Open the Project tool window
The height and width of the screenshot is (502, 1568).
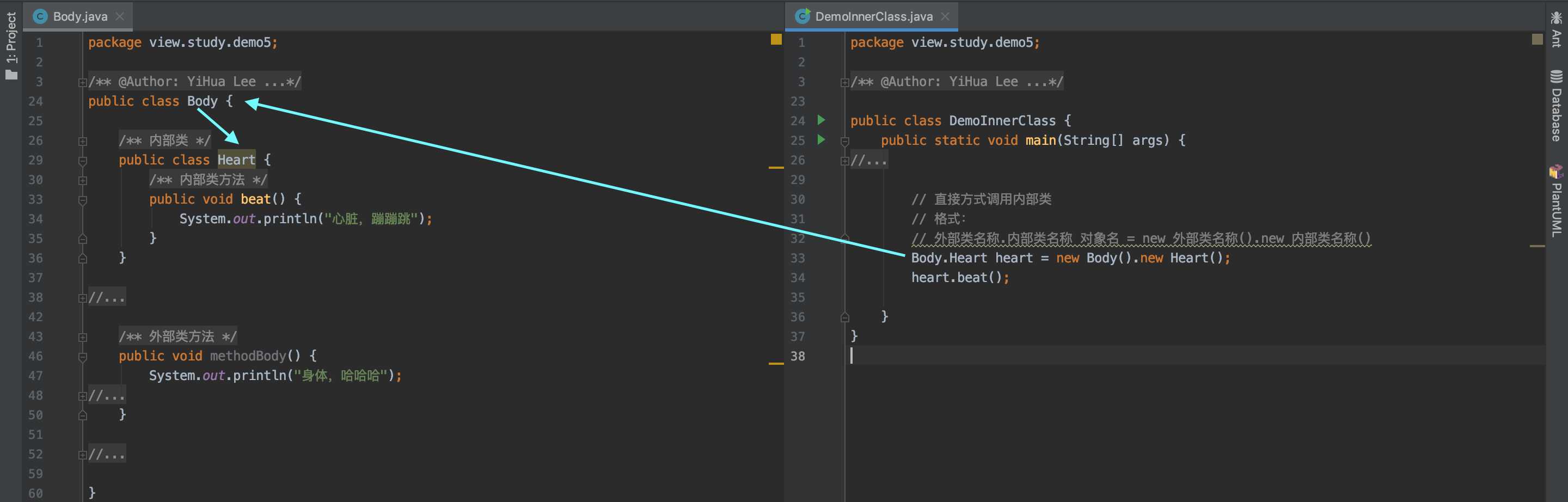click(x=11, y=46)
